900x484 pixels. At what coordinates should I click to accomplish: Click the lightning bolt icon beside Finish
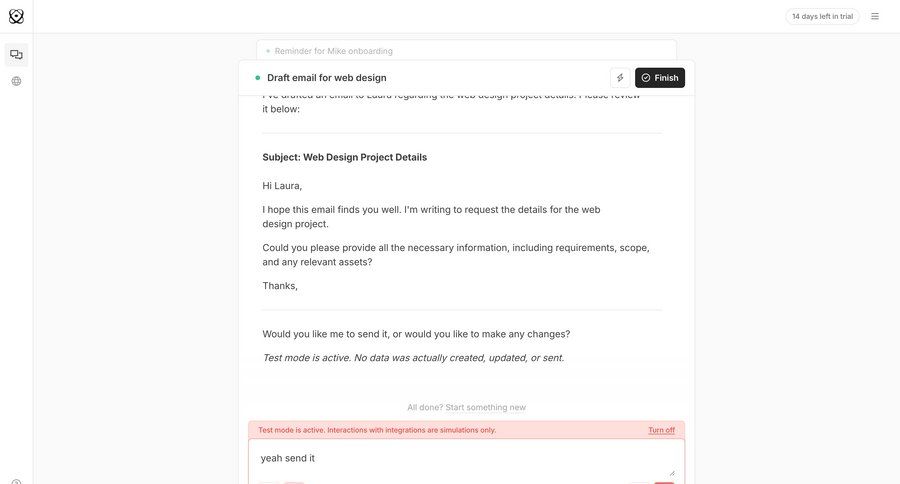[620, 78]
